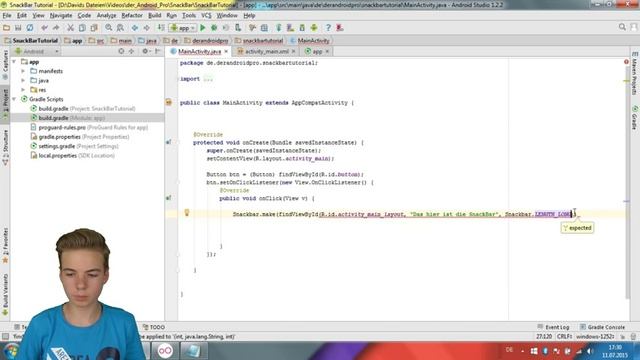
Task: Click the Help question mark icon
Action: click(328, 28)
